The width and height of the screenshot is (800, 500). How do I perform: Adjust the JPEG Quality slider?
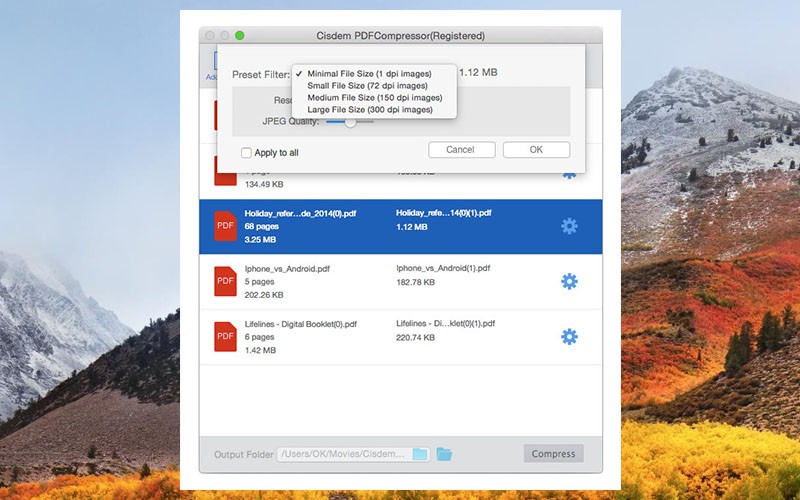[350, 122]
